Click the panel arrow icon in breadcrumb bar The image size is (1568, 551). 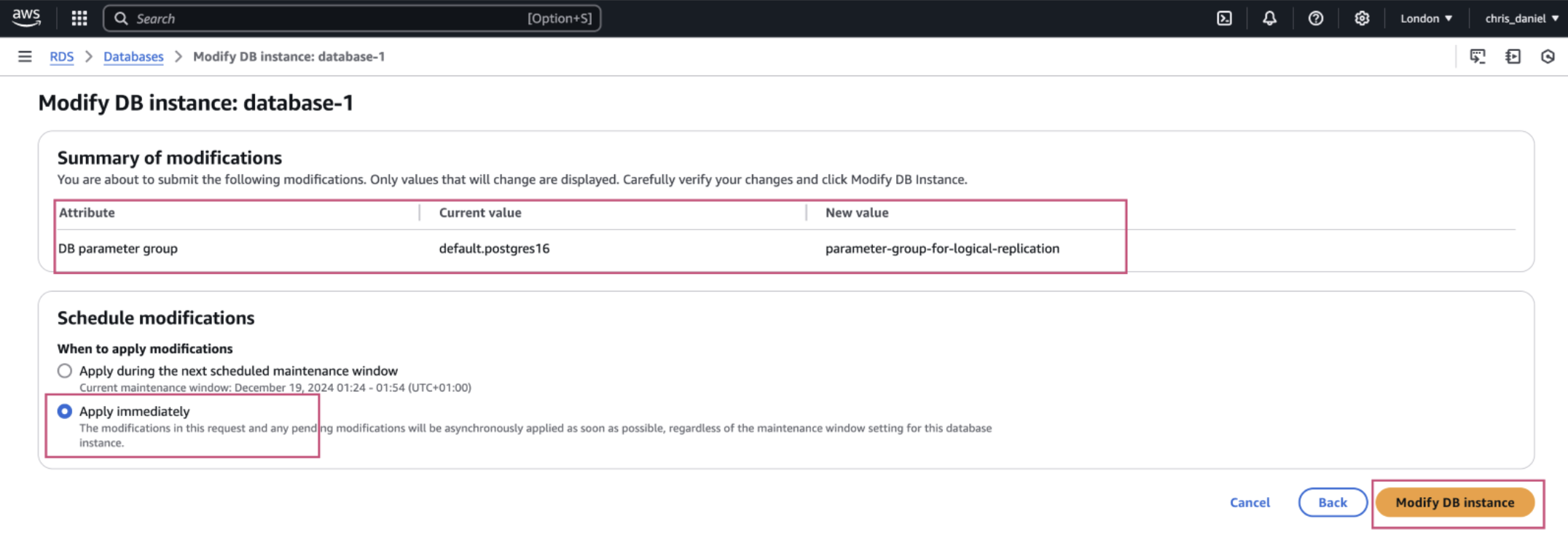pyautogui.click(x=1513, y=56)
